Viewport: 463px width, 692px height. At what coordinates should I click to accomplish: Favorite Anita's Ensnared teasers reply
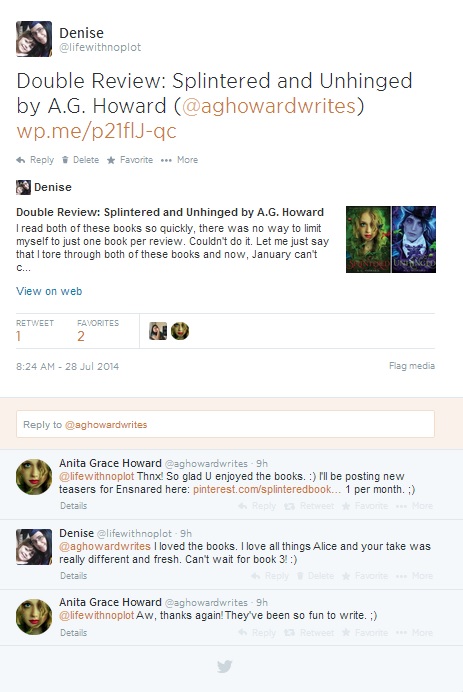pyautogui.click(x=365, y=506)
